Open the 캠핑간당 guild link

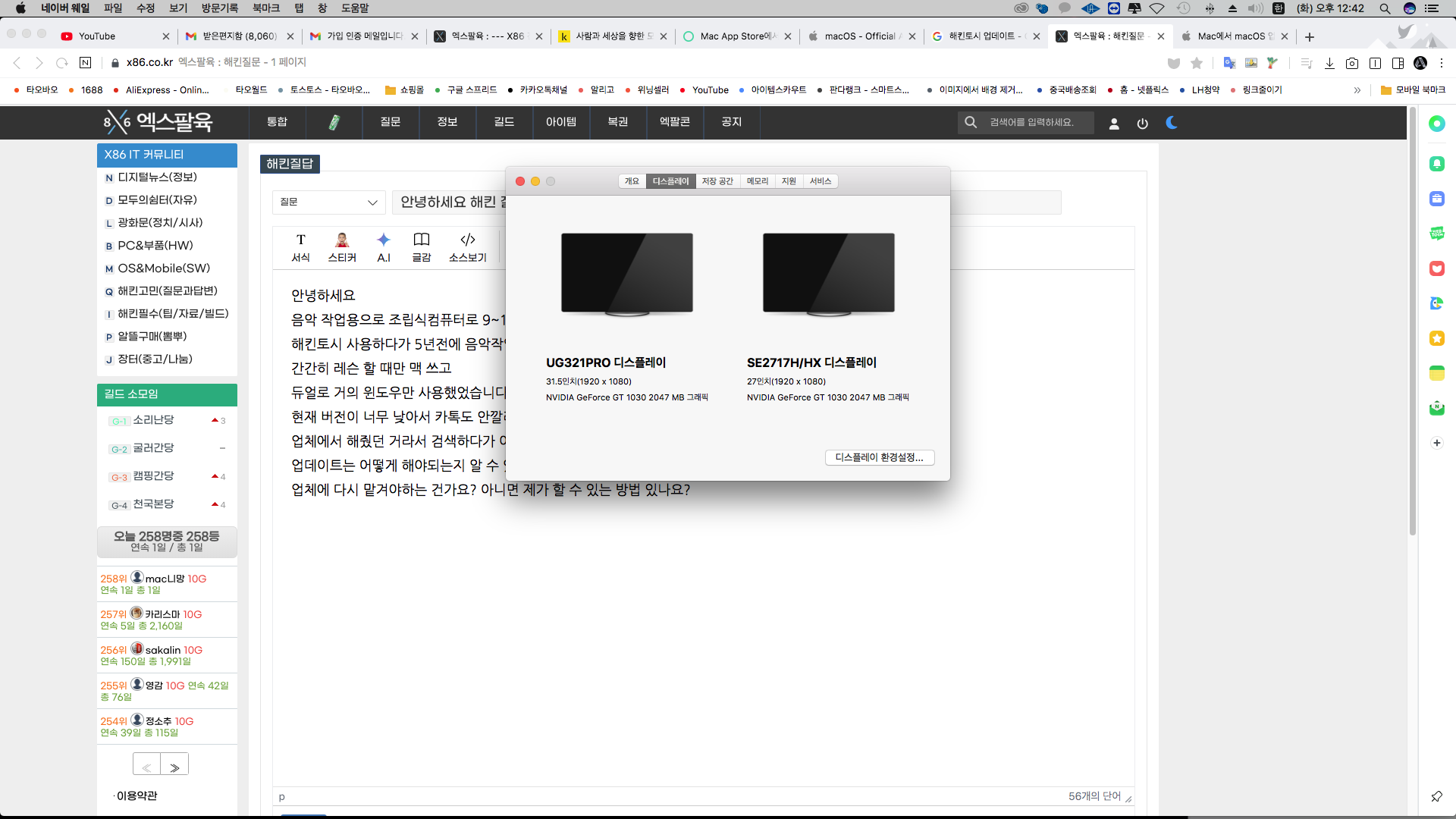(154, 476)
